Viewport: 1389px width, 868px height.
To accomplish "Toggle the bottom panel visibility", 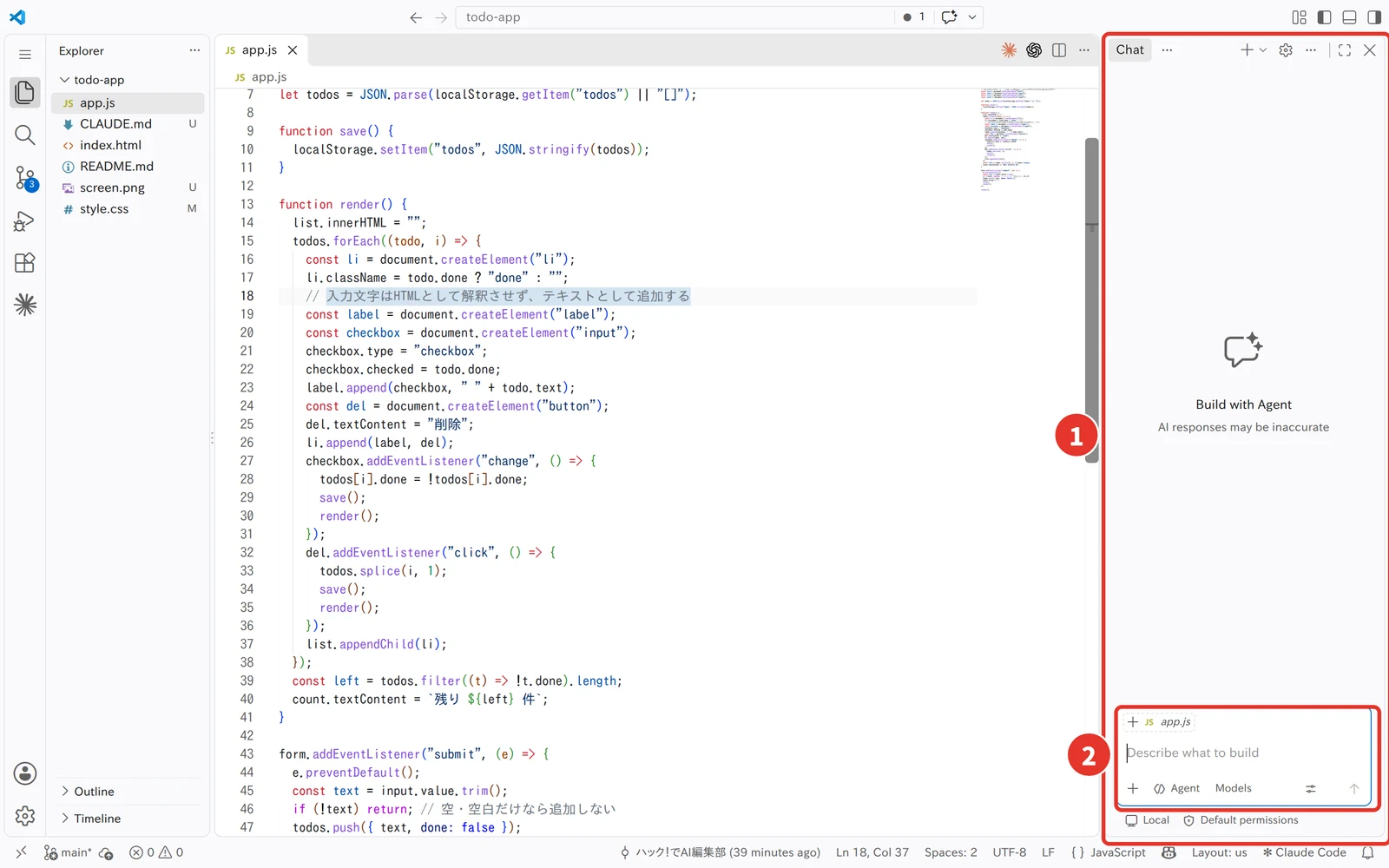I will 1349,17.
